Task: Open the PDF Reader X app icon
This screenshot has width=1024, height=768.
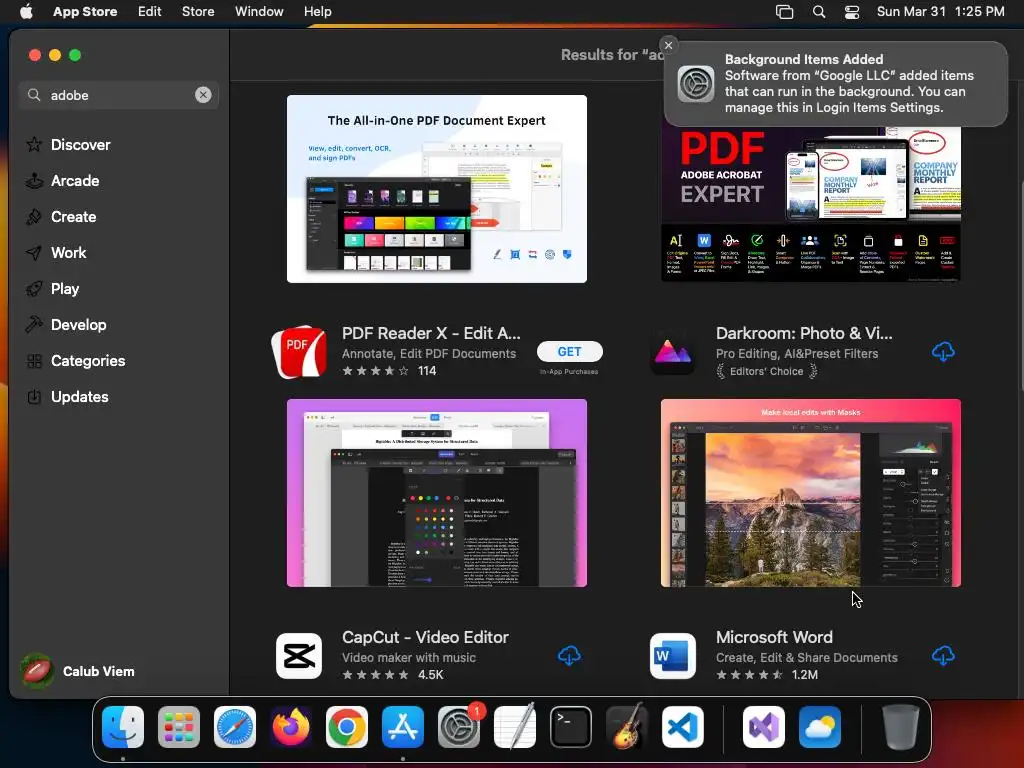Action: tap(299, 352)
